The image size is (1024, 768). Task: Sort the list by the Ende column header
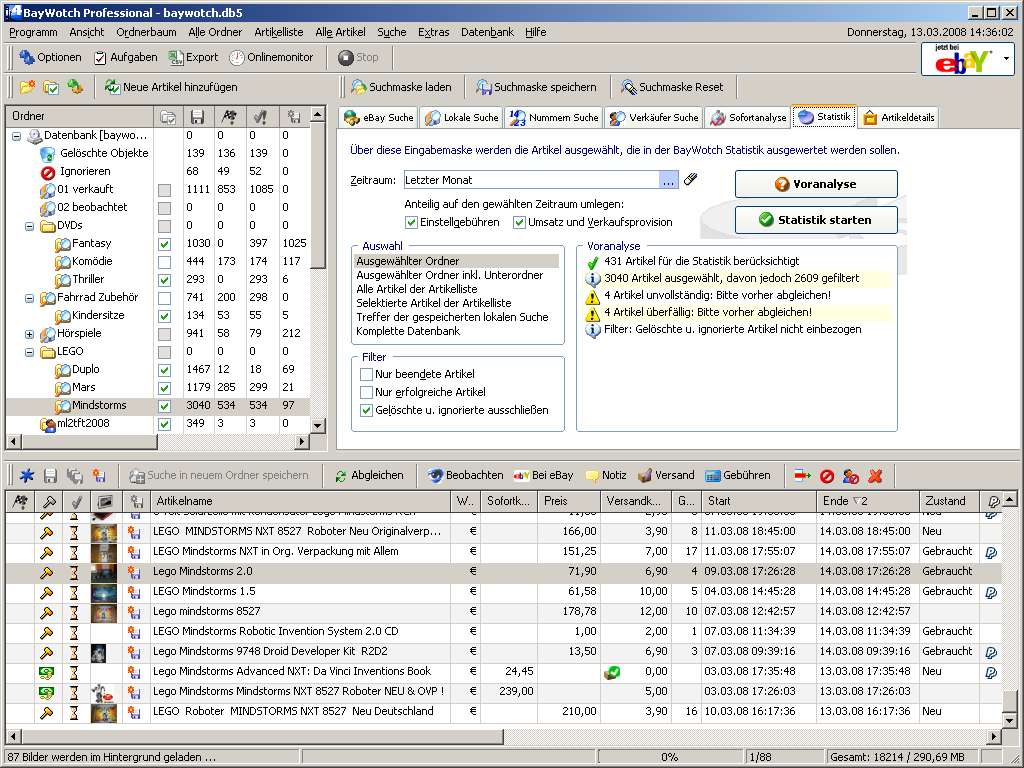coord(867,501)
